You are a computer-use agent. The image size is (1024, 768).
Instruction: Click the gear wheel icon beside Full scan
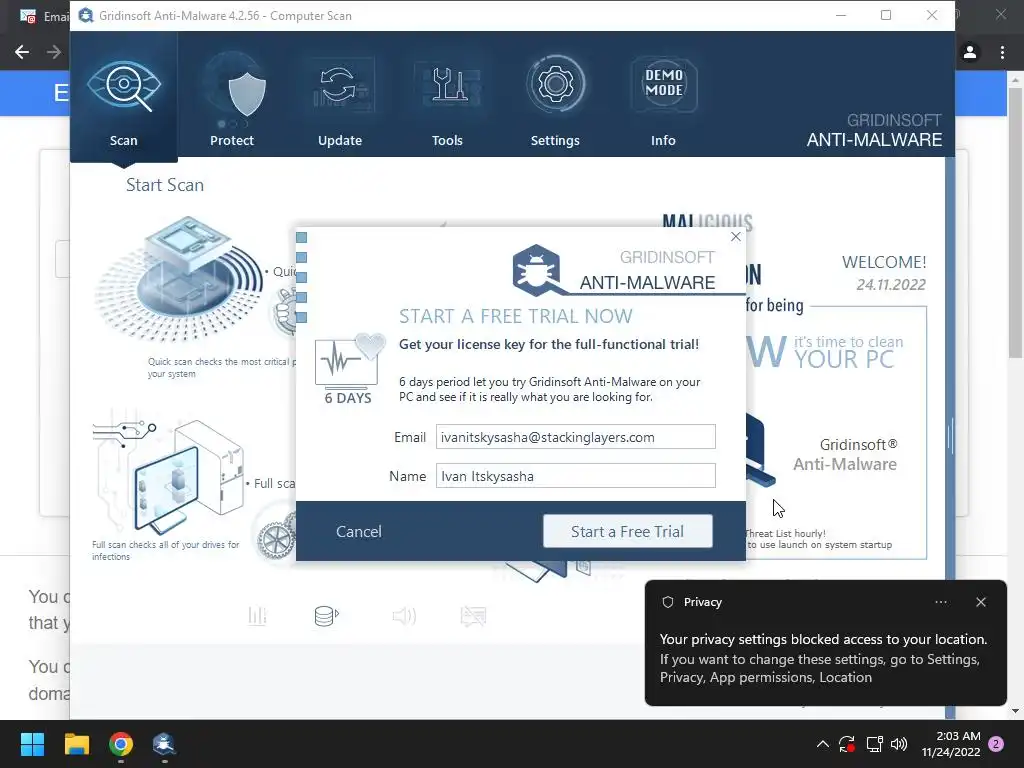pos(276,540)
